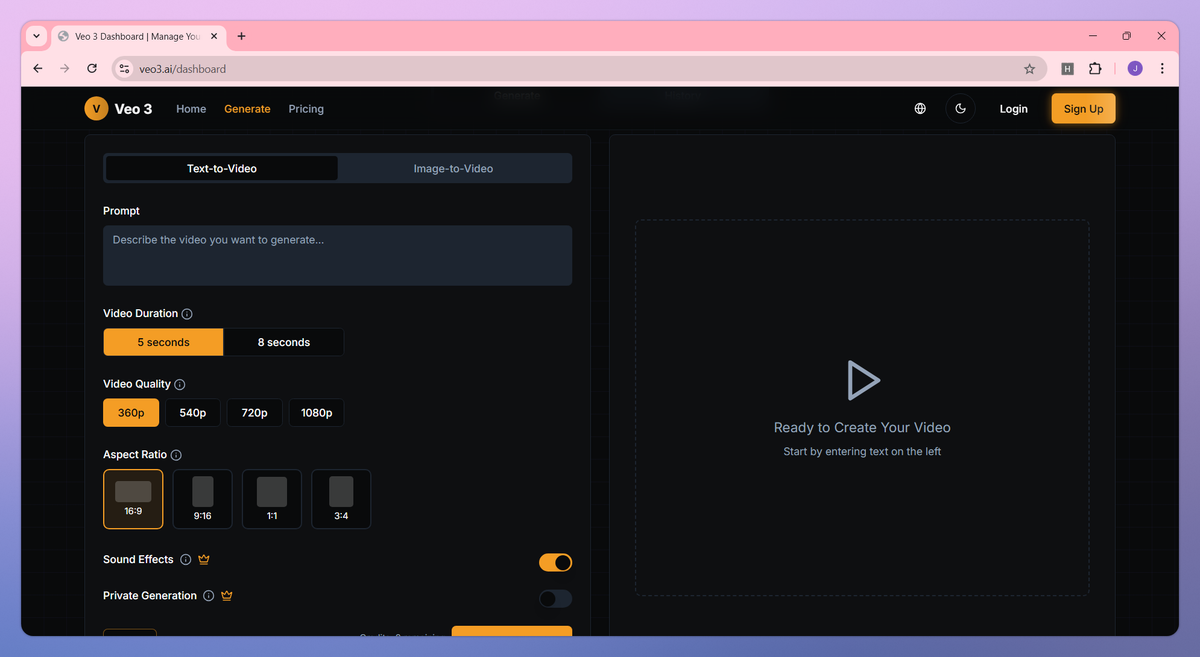This screenshot has width=1200, height=657.
Task: Go back to previous page
Action: [38, 69]
